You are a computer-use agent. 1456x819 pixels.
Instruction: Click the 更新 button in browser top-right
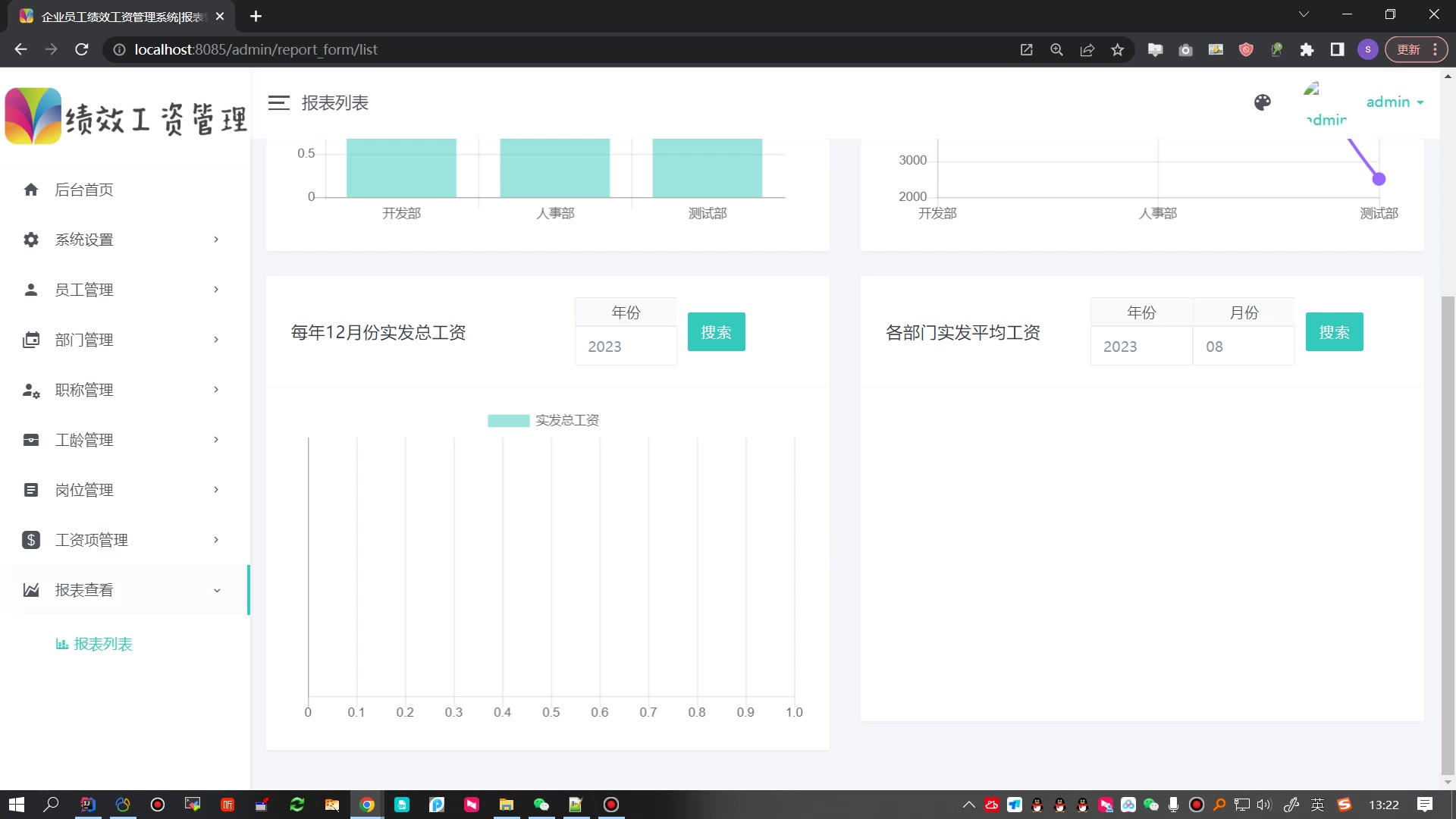[x=1408, y=49]
